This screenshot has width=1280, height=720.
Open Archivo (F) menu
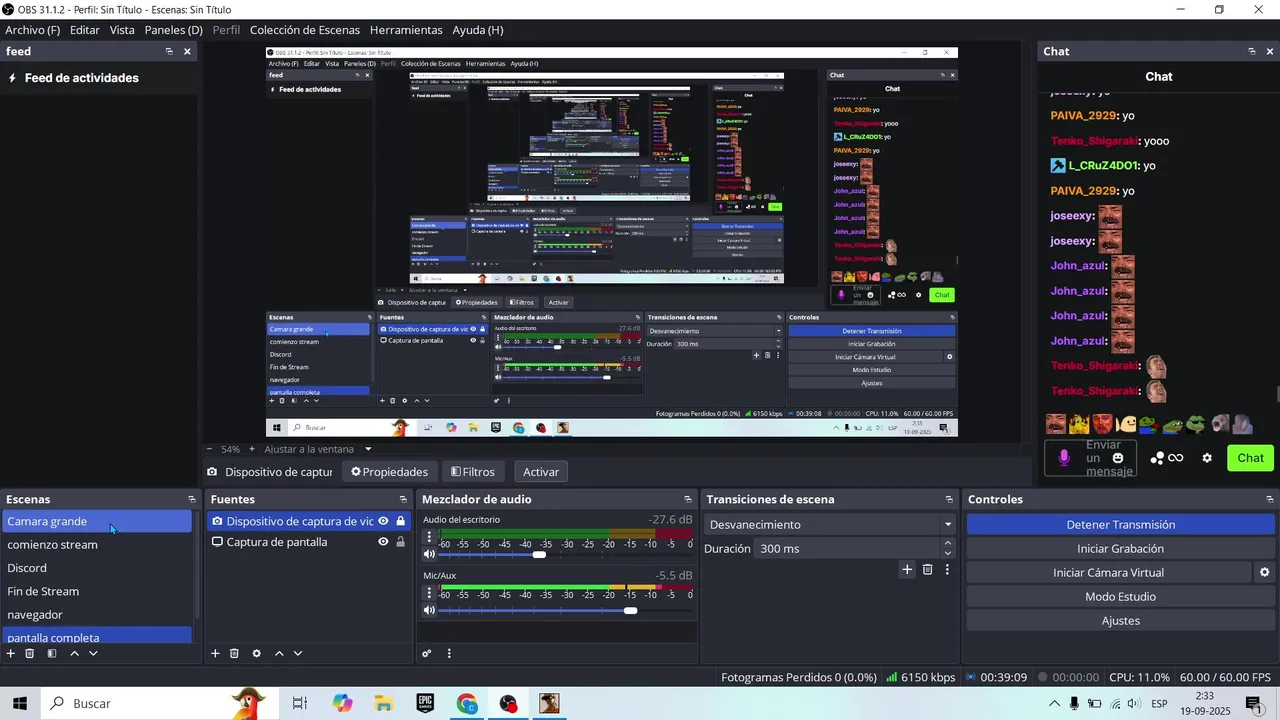pyautogui.click(x=32, y=30)
